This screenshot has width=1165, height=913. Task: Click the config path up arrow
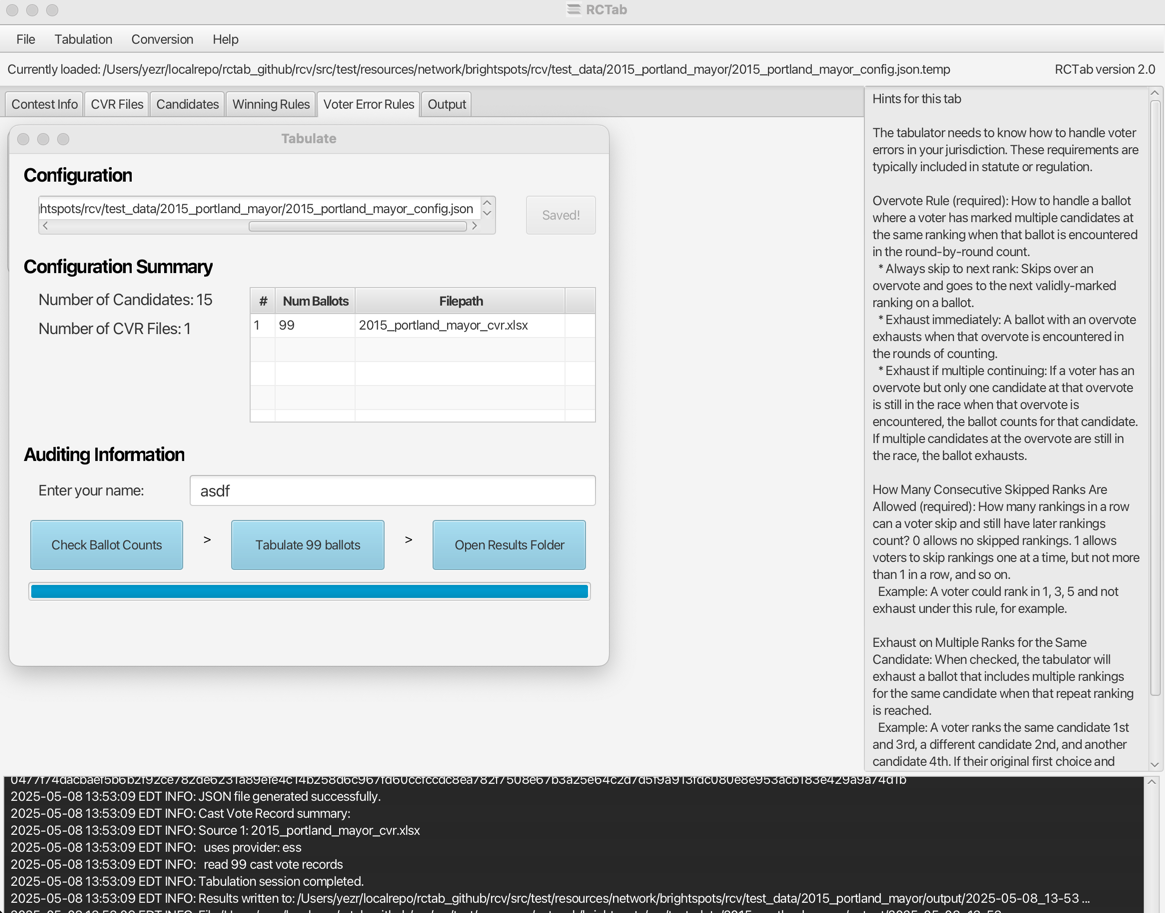[x=487, y=202]
